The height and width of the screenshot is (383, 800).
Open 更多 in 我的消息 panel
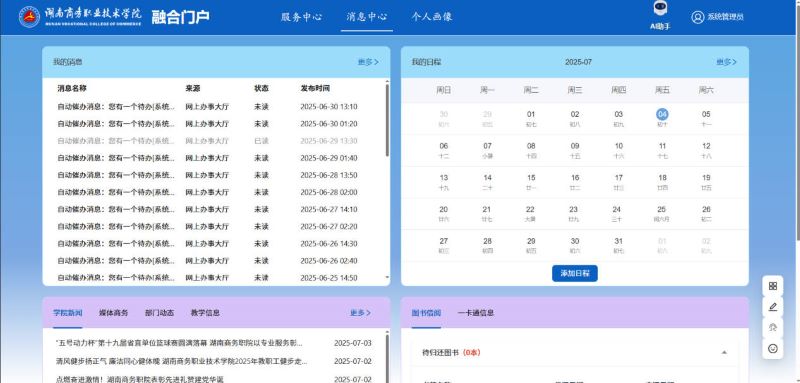point(368,62)
